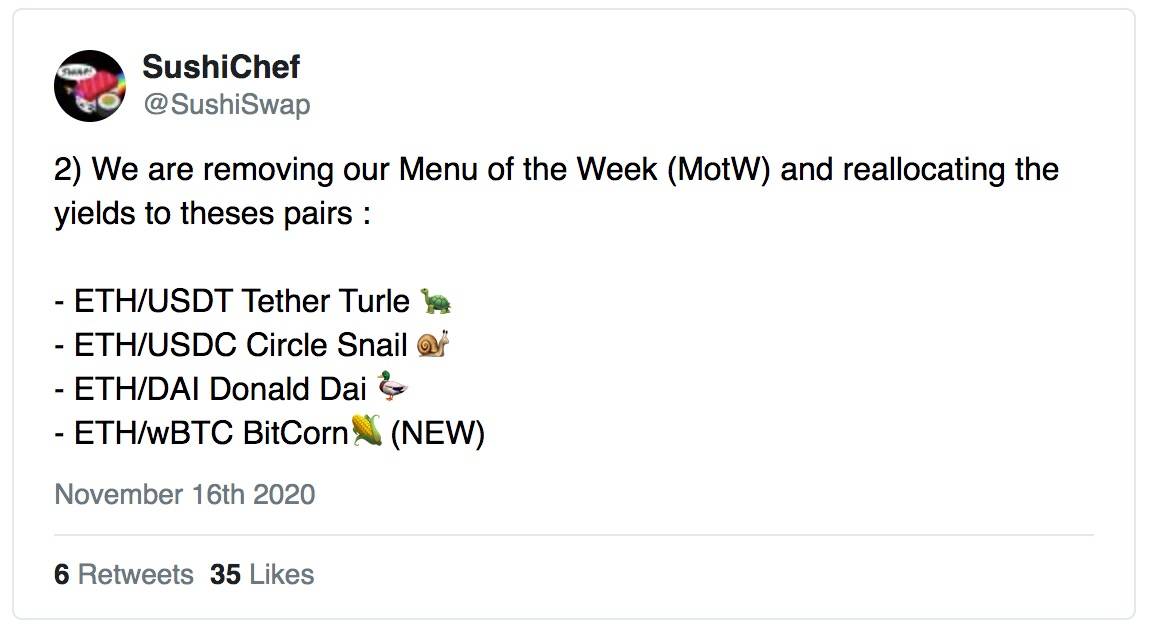Click the ETH/USDC Circle Snail text
The width and height of the screenshot is (1150, 630).
coord(240,345)
